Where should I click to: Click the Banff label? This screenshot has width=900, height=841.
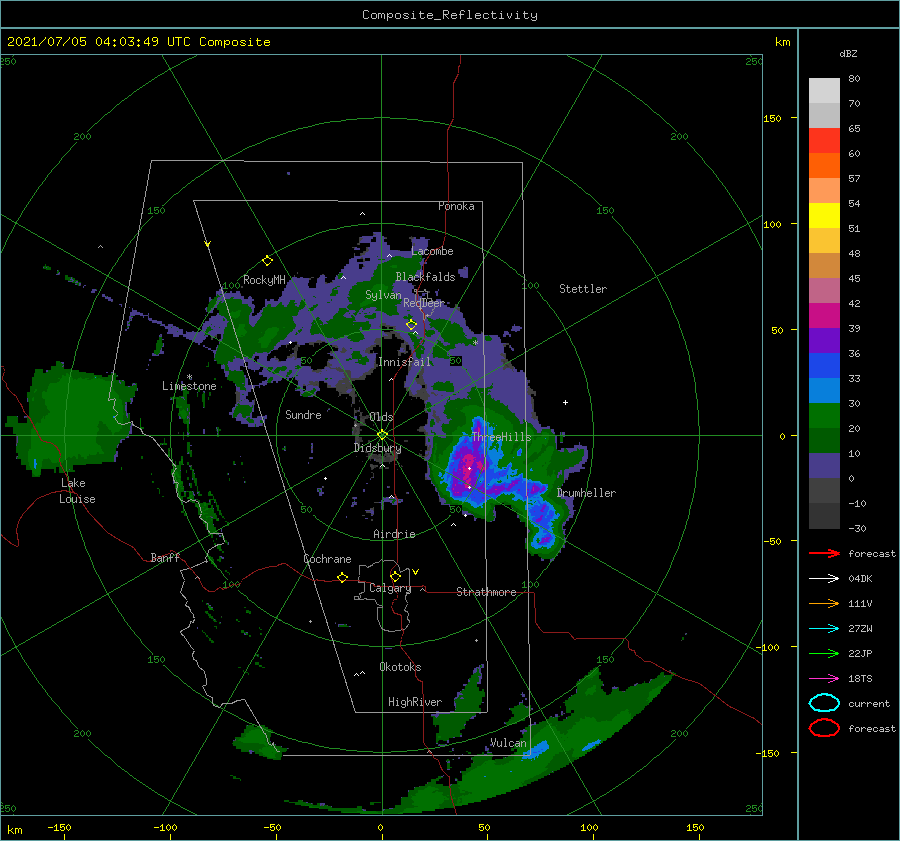(165, 557)
